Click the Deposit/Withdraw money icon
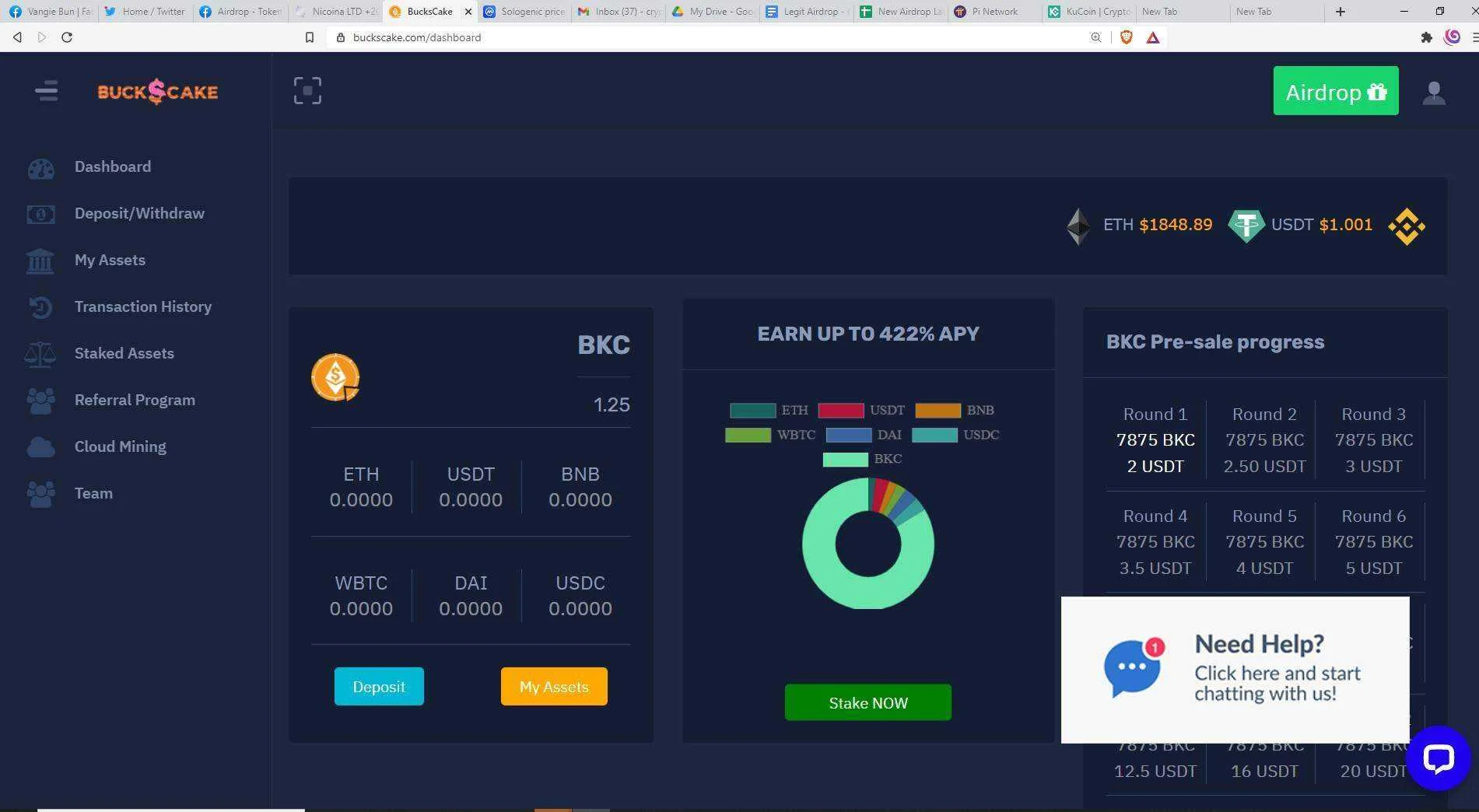Screen dimensions: 1479x812 (x=40, y=214)
